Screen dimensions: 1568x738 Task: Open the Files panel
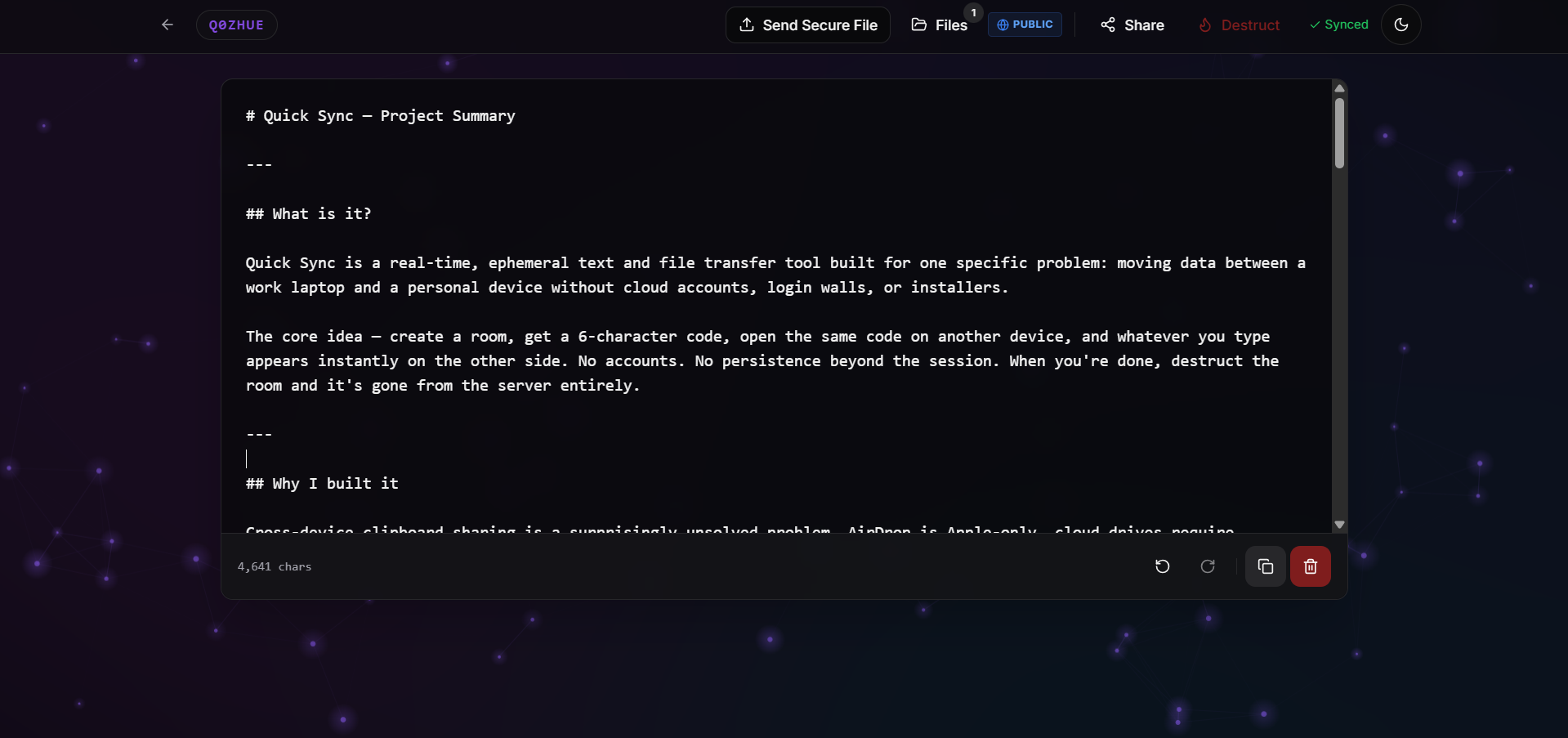(939, 25)
